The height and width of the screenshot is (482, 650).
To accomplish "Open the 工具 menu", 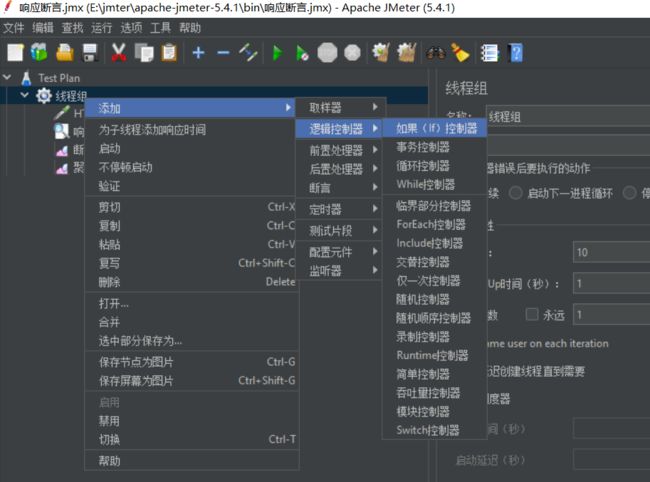I will point(160,28).
